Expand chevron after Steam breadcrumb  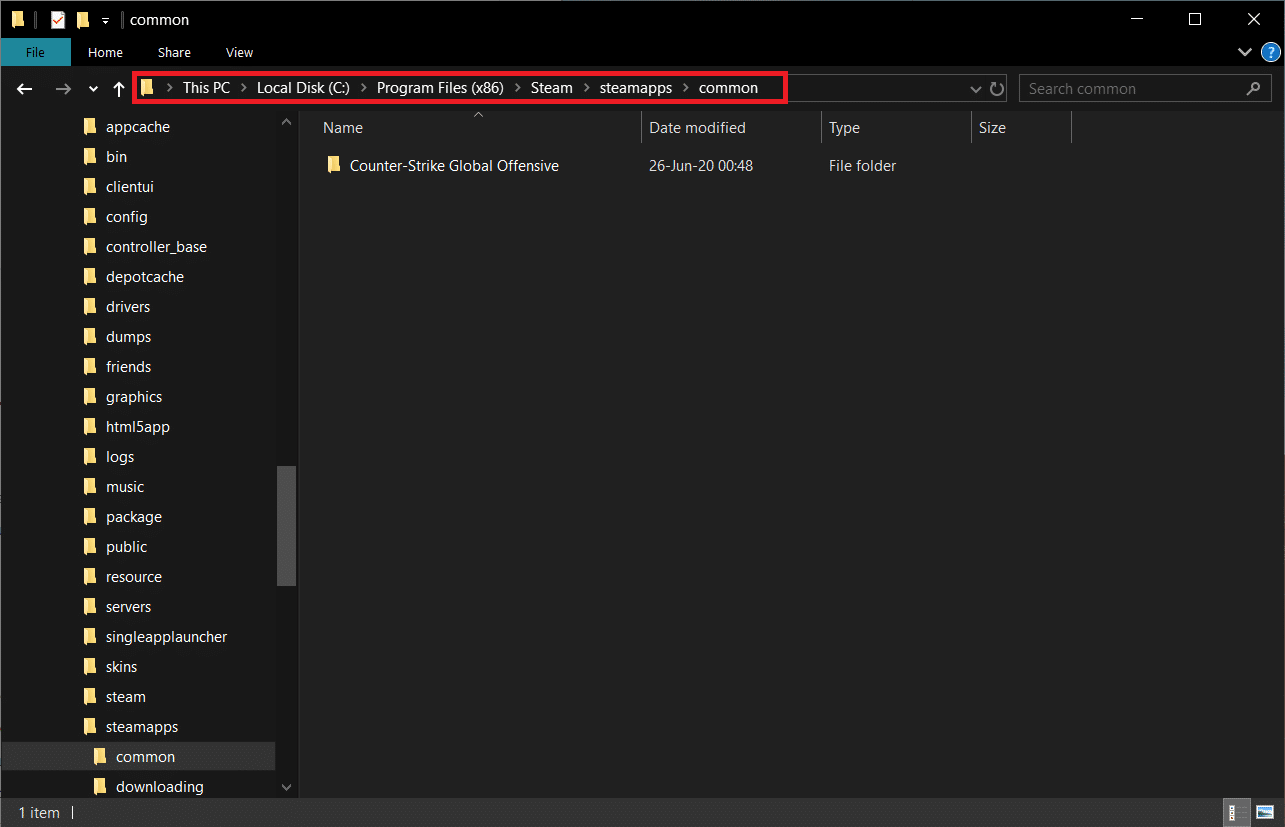click(x=587, y=88)
